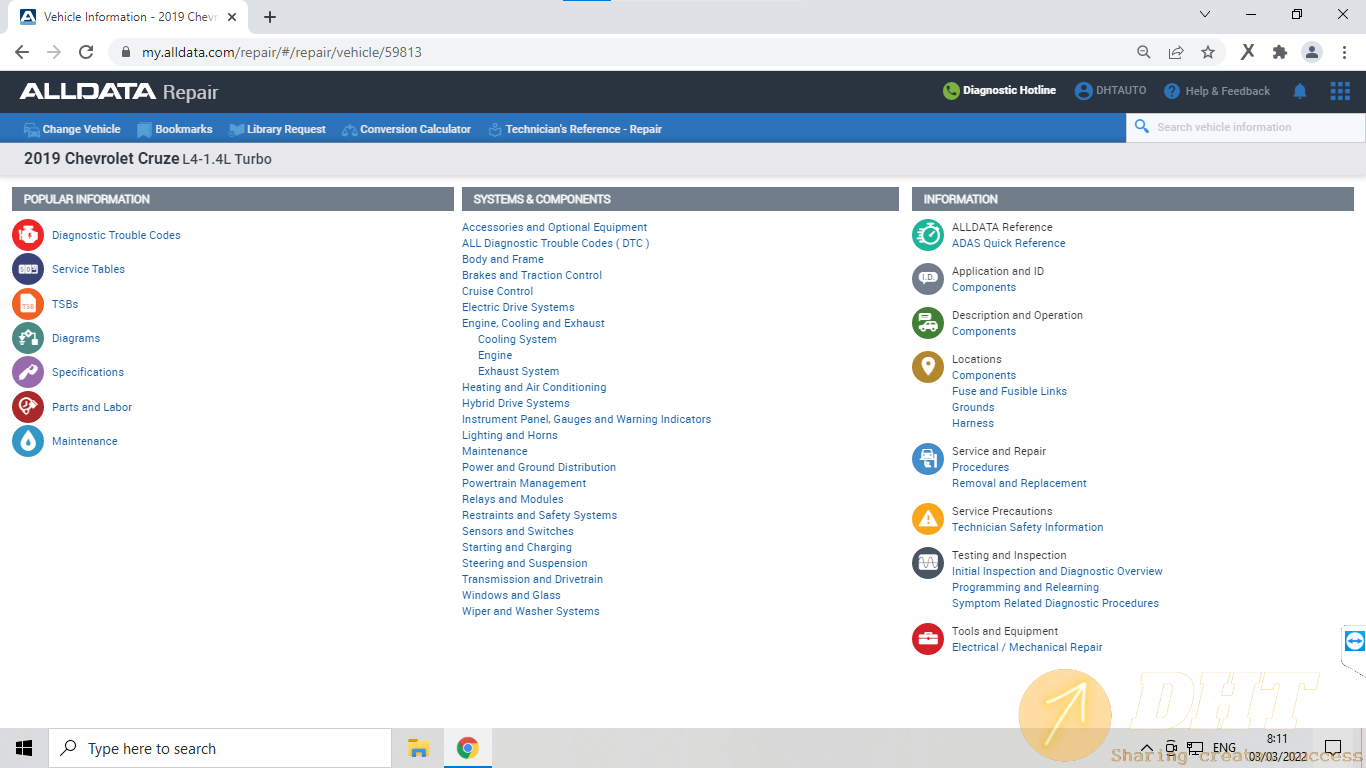Click the ENG language indicator in tray
The height and width of the screenshot is (768, 1366).
[x=1224, y=748]
